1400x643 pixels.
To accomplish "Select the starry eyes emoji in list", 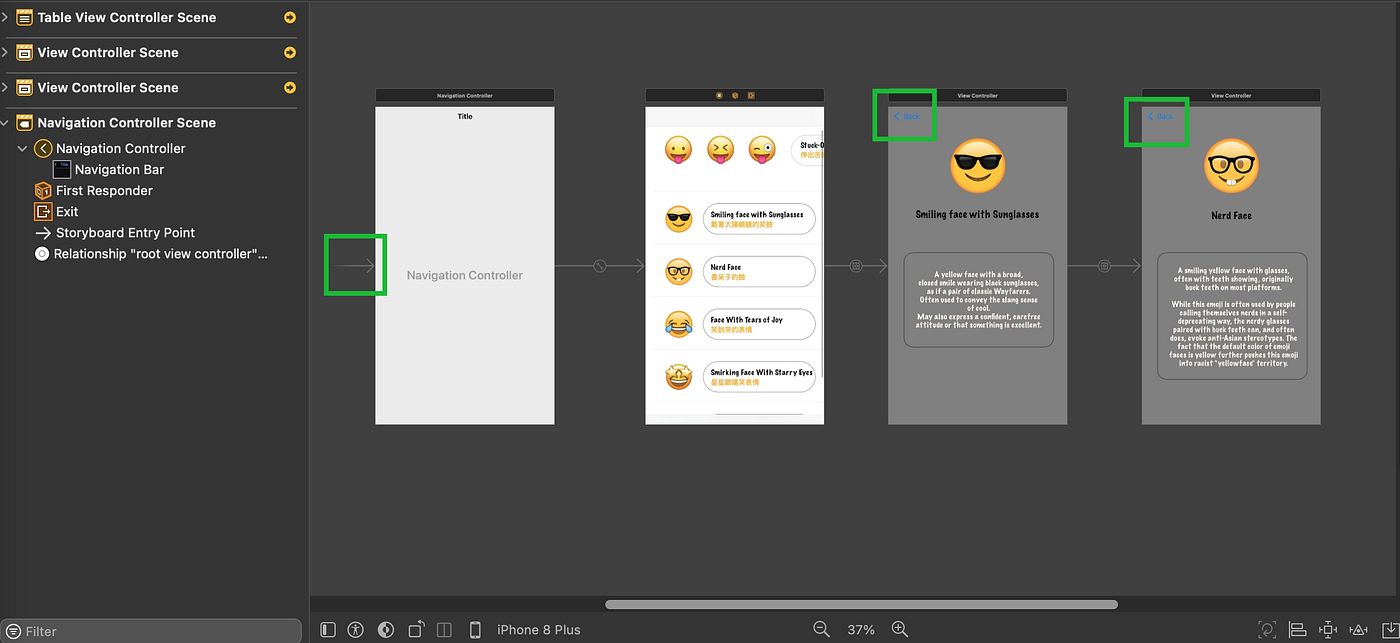I will click(x=679, y=377).
